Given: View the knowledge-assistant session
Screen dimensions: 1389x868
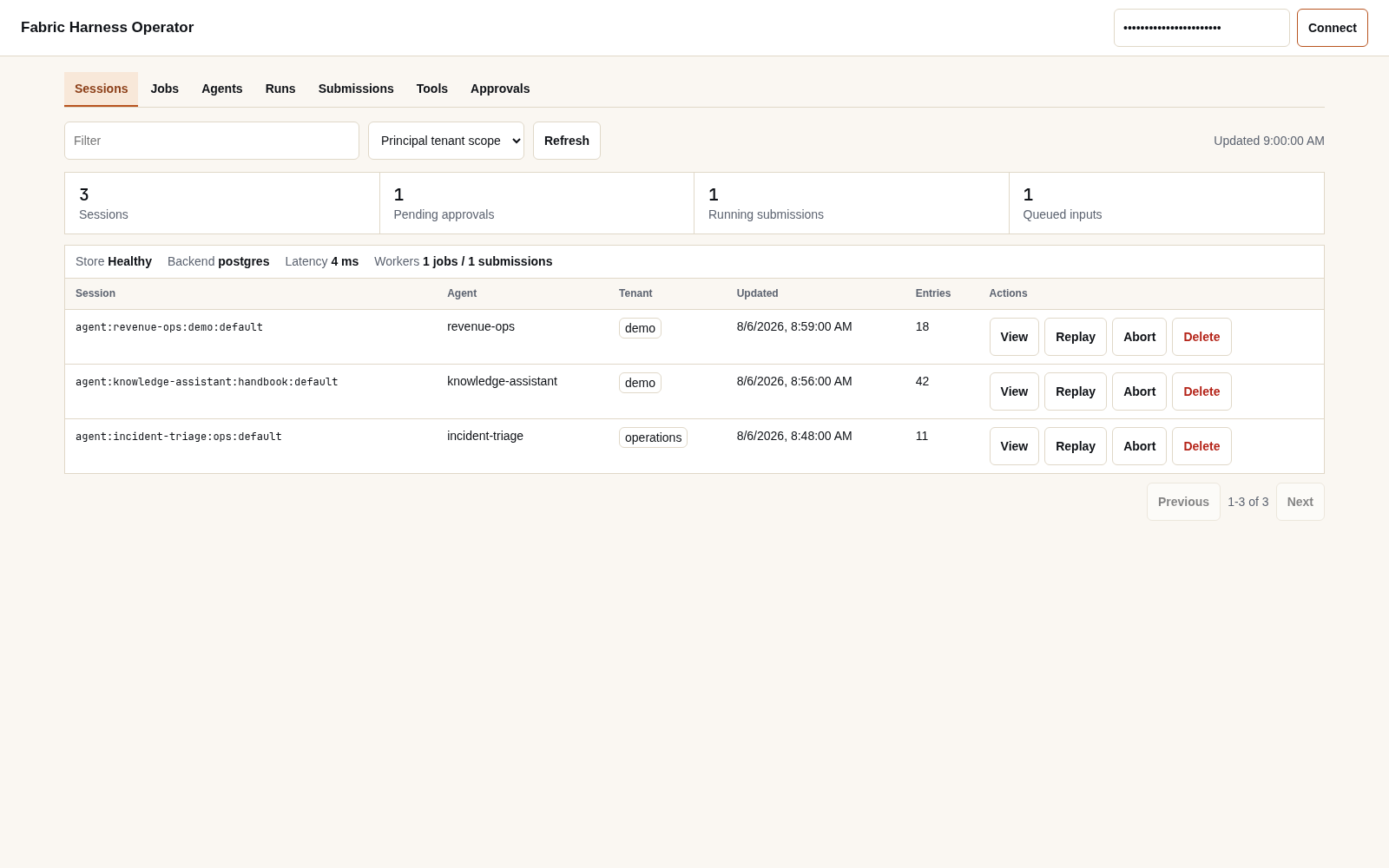Looking at the screenshot, I should (1014, 391).
